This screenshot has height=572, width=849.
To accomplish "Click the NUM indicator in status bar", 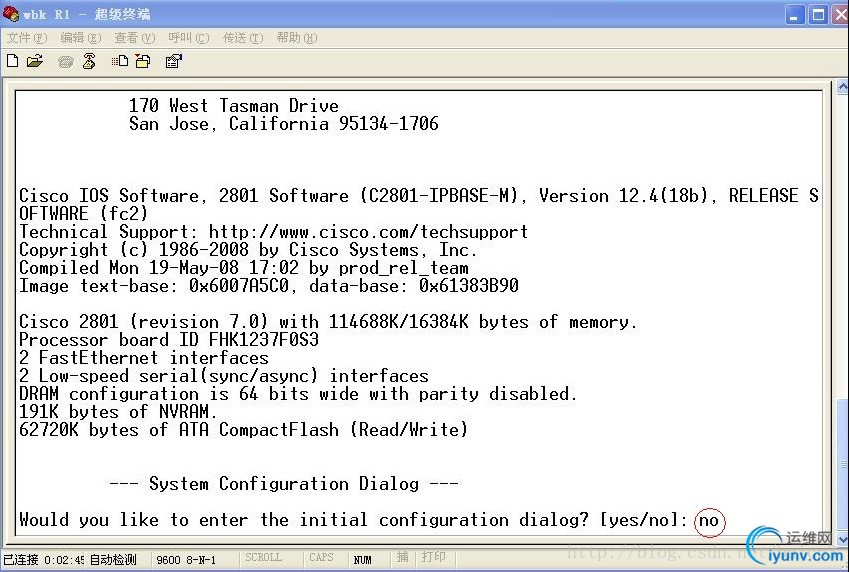I will point(362,560).
